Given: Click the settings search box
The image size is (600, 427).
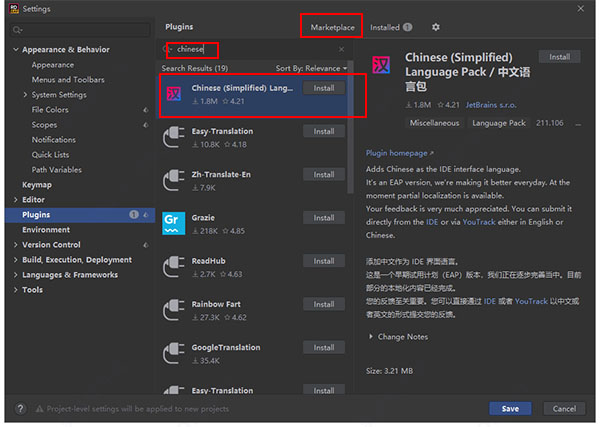Looking at the screenshot, I should pos(80,30).
